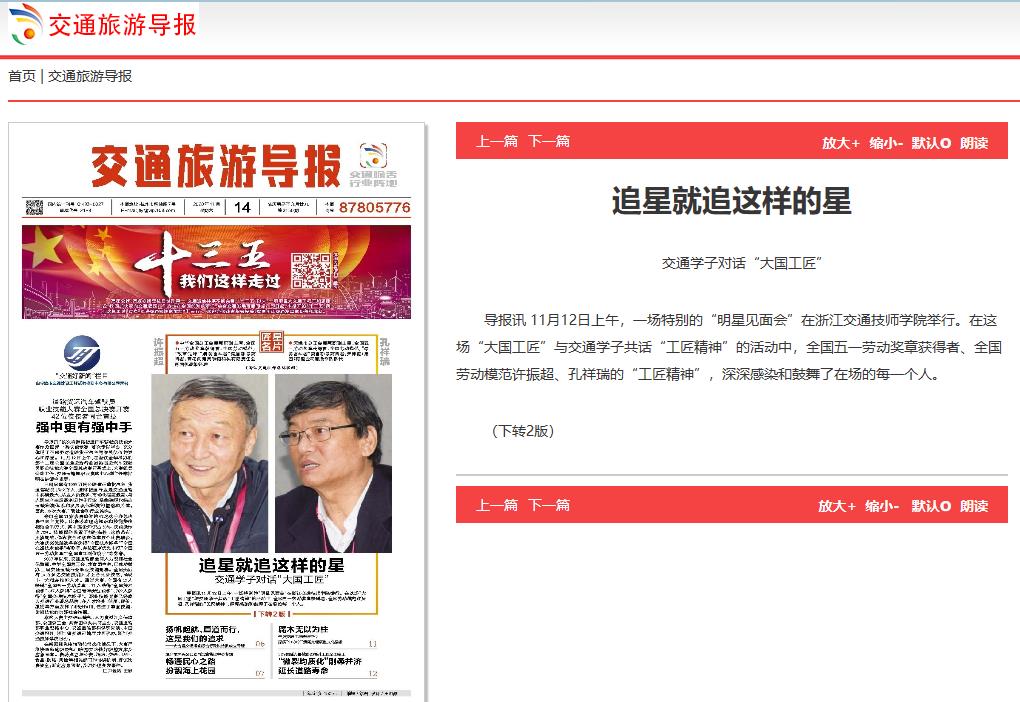Open the 庞木无以为柱 teaser
Screen dimensions: 1020x702
point(303,629)
